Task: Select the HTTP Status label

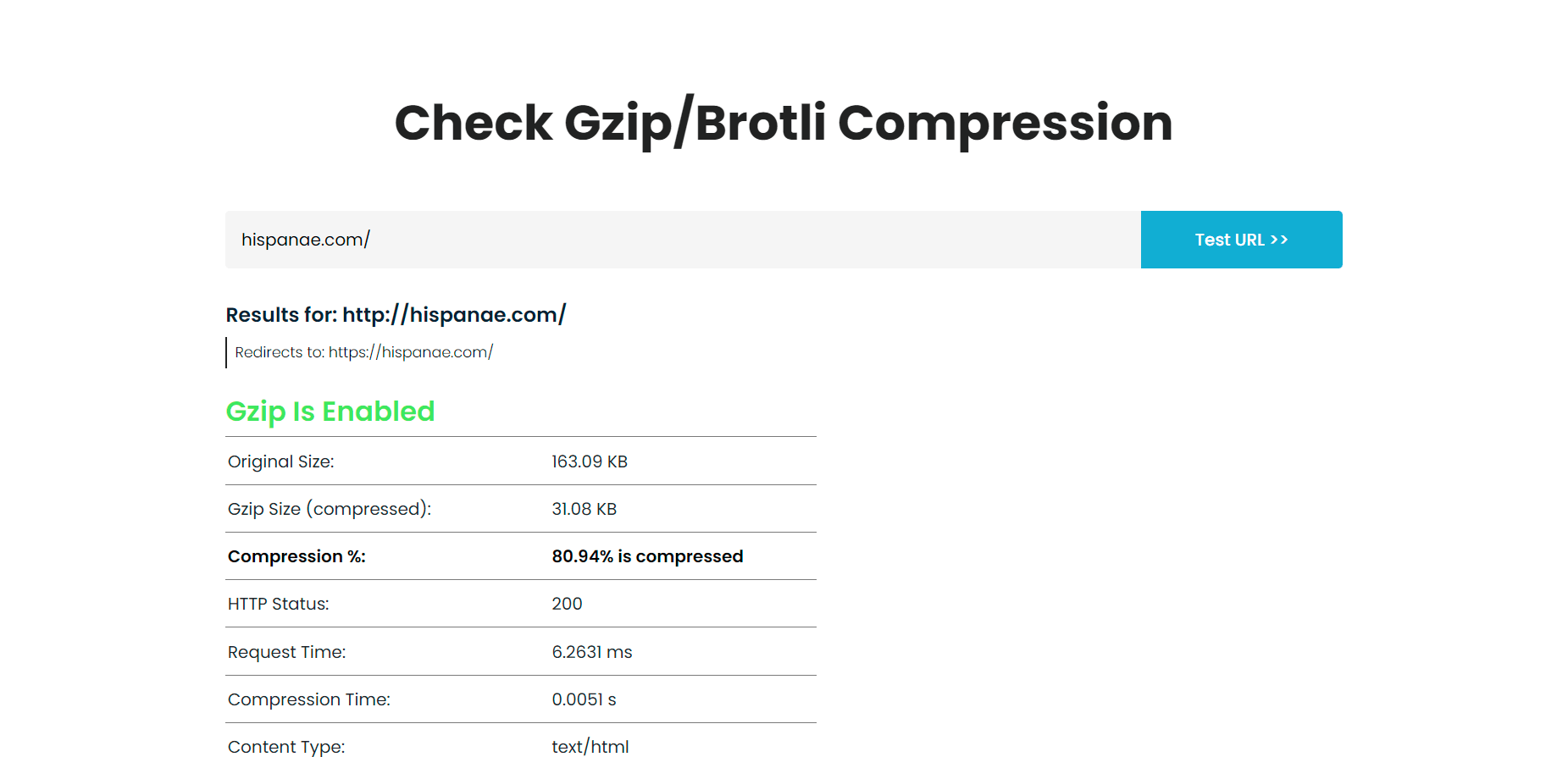Action: [x=279, y=604]
